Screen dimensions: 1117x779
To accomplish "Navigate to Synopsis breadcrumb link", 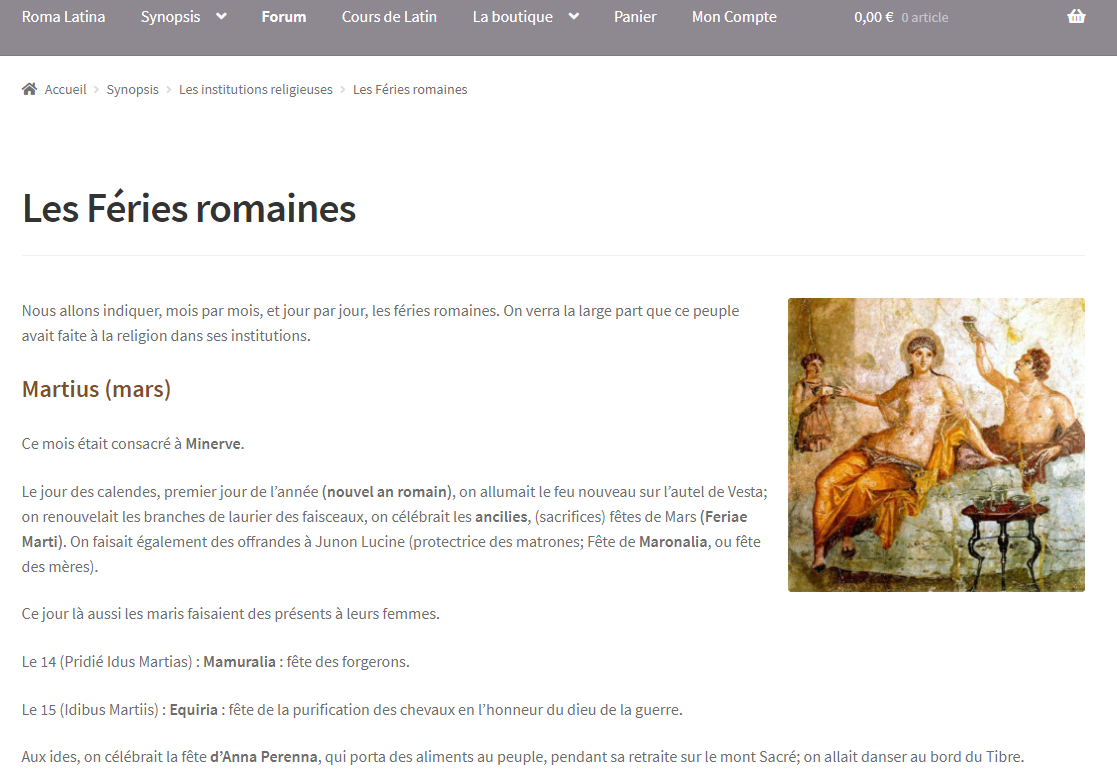I will click(132, 90).
